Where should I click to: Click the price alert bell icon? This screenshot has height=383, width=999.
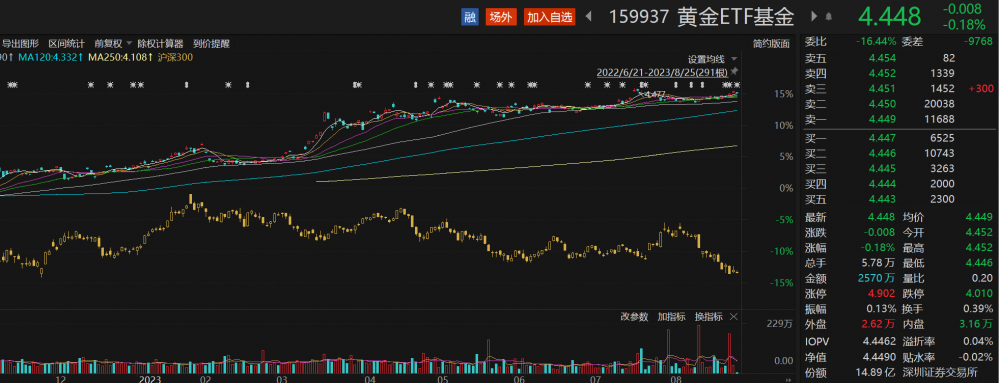pyautogui.click(x=829, y=17)
